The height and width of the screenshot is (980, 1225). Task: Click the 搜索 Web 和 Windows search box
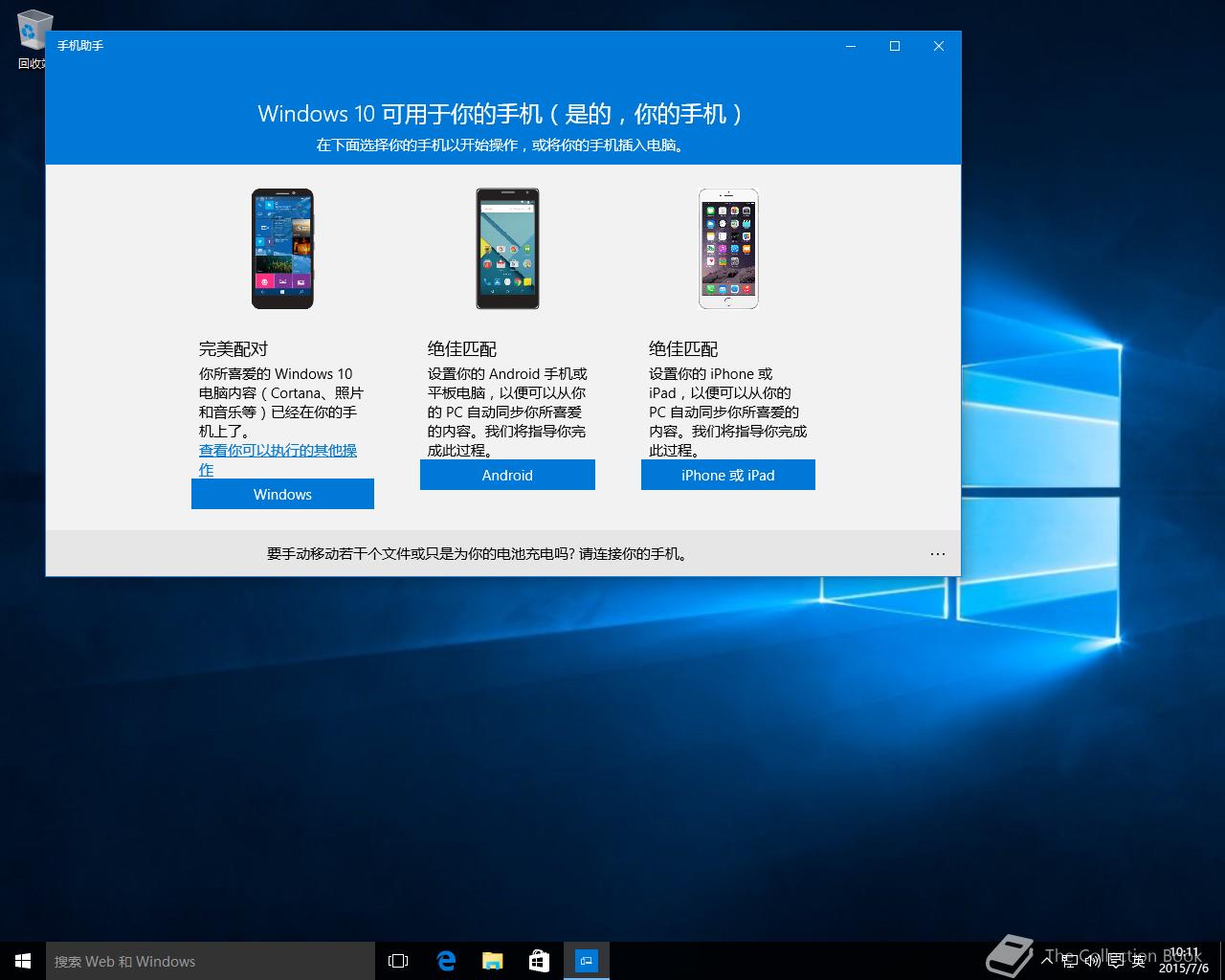211,961
